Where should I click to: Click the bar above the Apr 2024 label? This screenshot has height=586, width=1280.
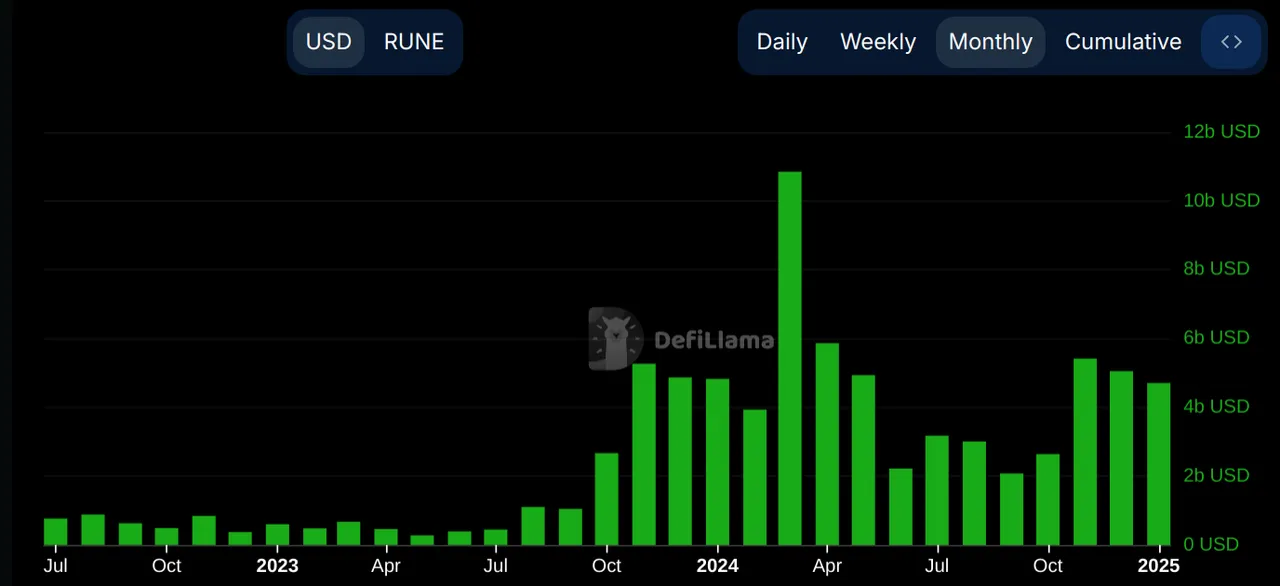tap(827, 444)
